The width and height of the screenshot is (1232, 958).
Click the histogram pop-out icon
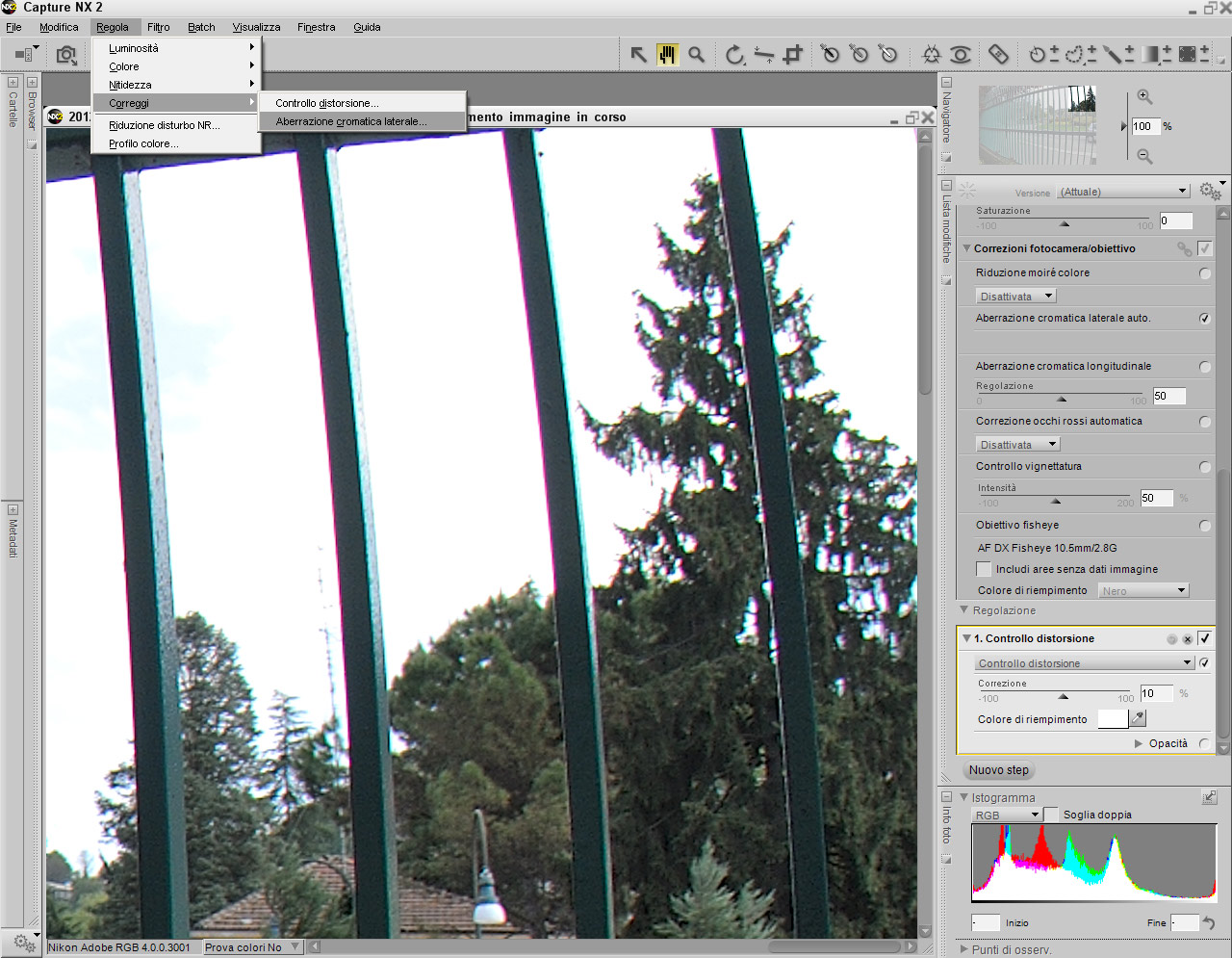coord(1209,797)
